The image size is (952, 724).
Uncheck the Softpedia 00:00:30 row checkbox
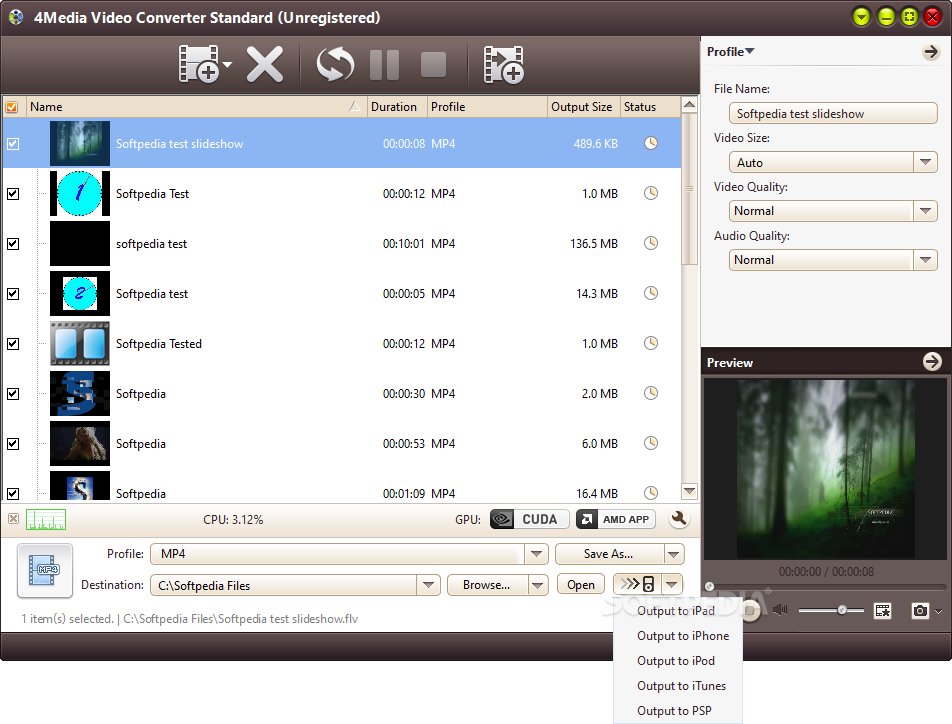tap(13, 394)
